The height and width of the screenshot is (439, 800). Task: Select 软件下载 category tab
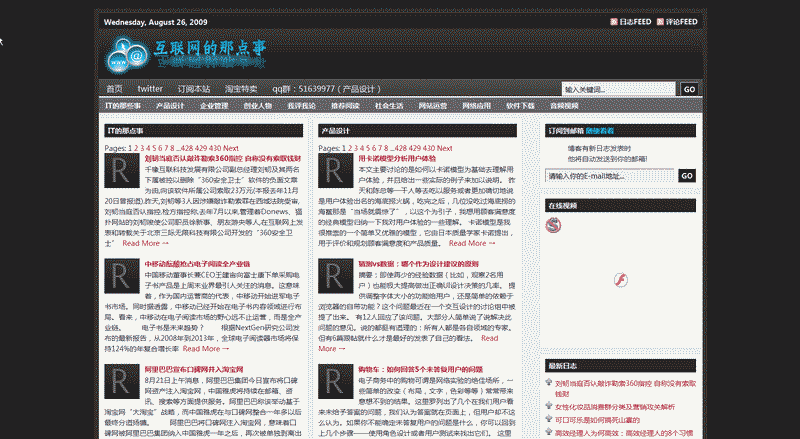(x=520, y=106)
